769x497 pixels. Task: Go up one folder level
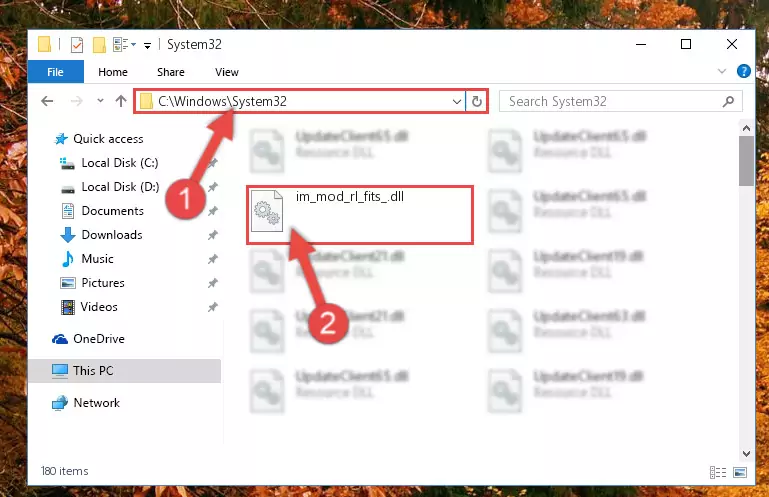pos(121,101)
